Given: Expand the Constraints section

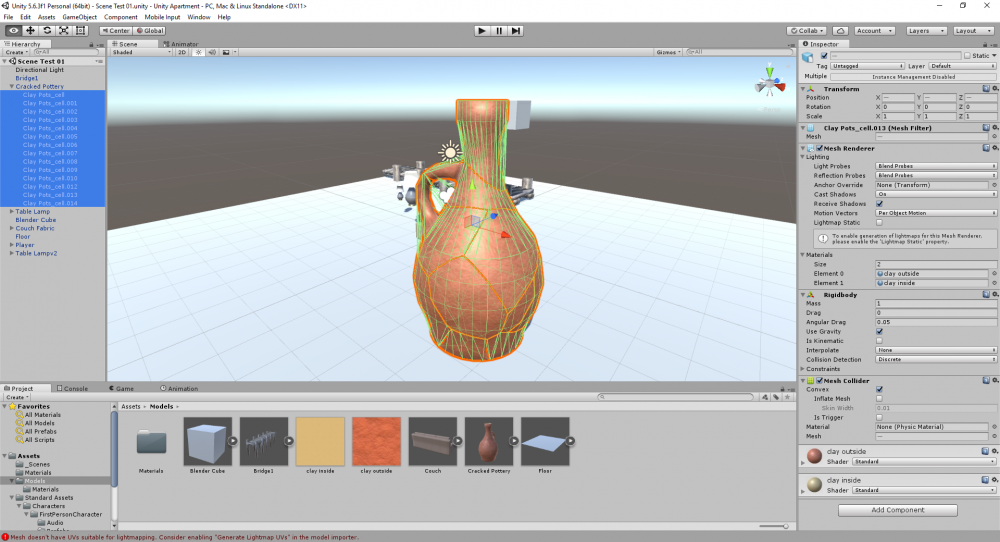Looking at the screenshot, I should click(803, 369).
